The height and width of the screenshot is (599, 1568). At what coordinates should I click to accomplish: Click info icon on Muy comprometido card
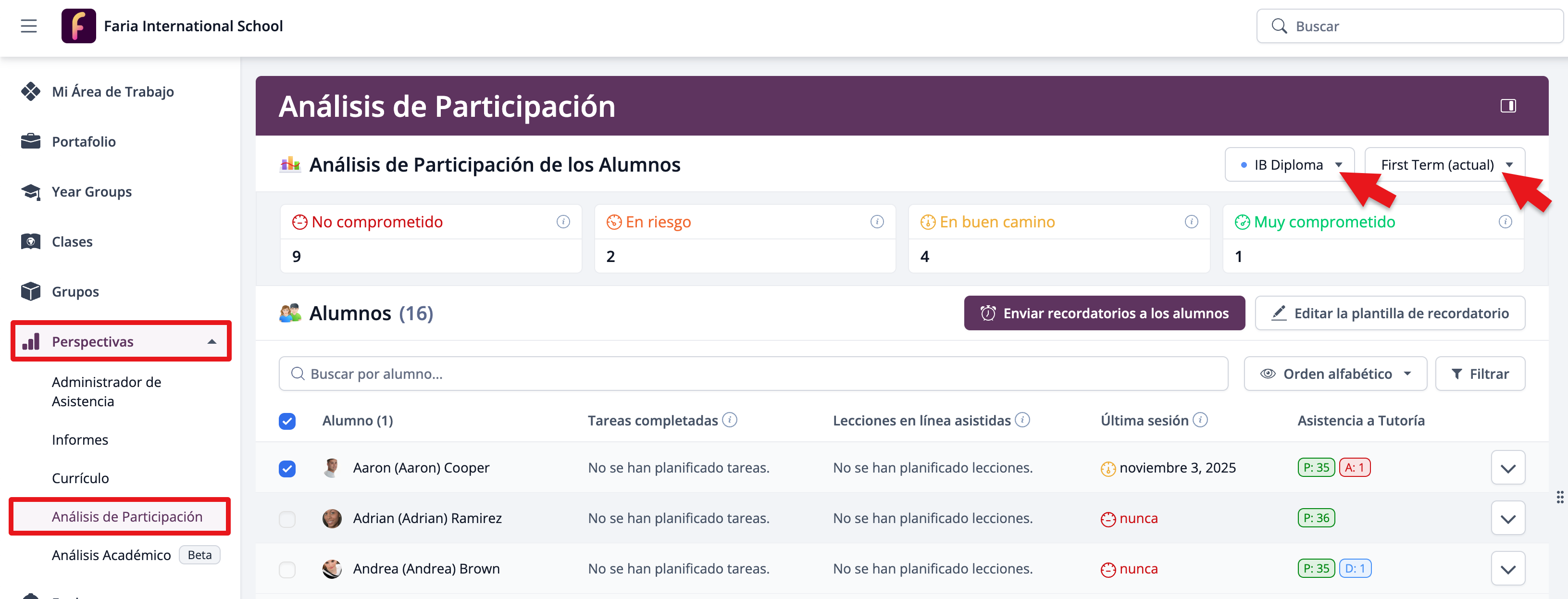click(1505, 222)
